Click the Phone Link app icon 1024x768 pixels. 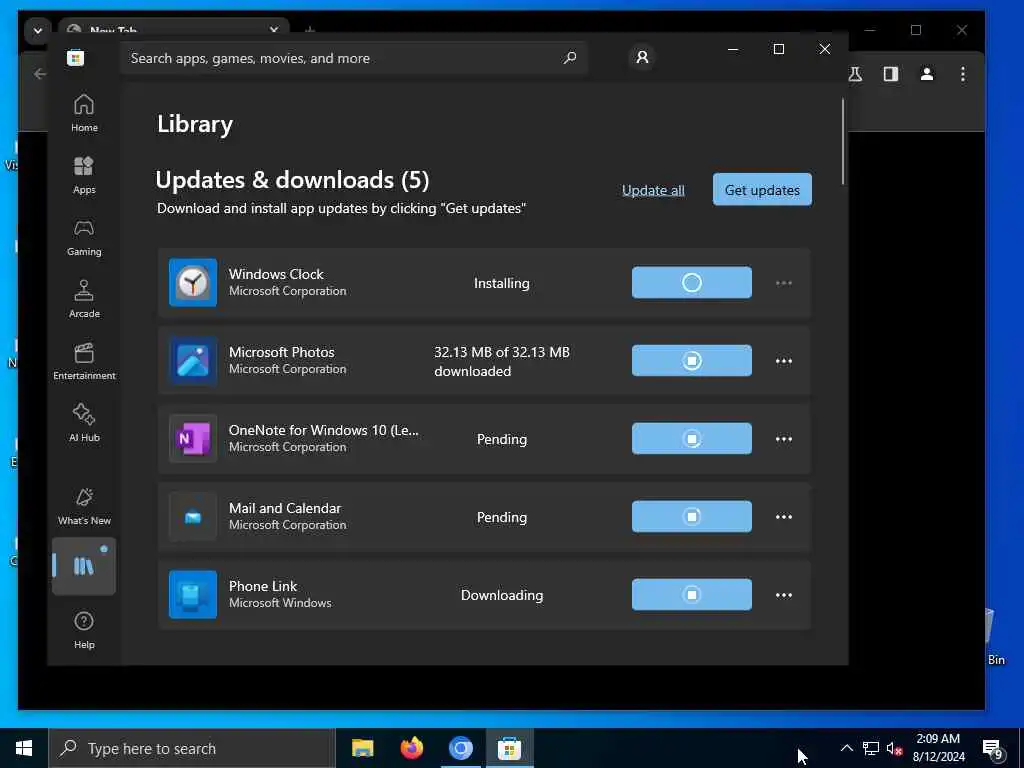click(193, 594)
